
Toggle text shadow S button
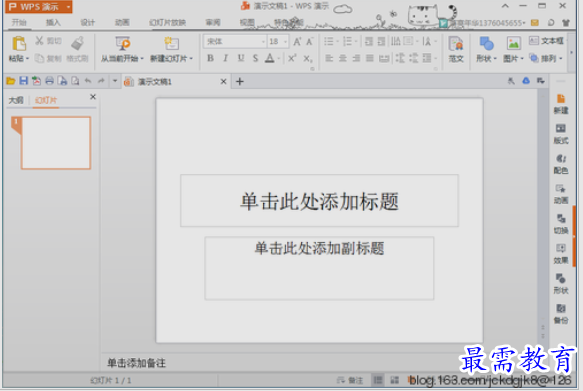point(255,58)
